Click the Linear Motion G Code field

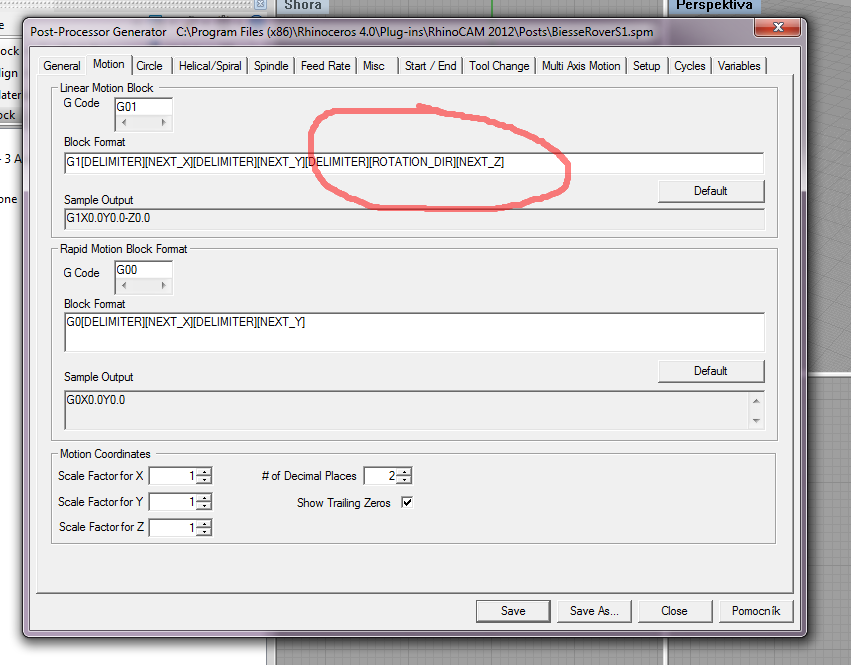coord(143,106)
